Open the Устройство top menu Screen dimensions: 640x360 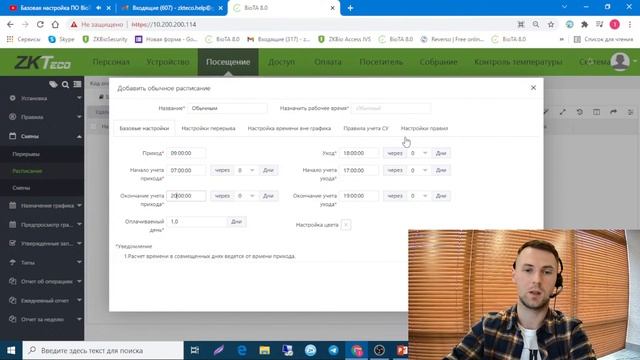coord(168,62)
